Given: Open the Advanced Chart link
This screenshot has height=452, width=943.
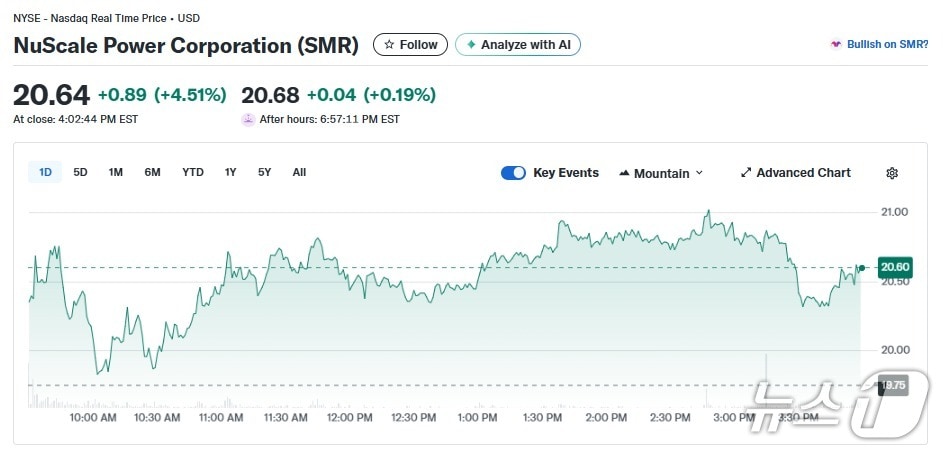Looking at the screenshot, I should (x=803, y=173).
